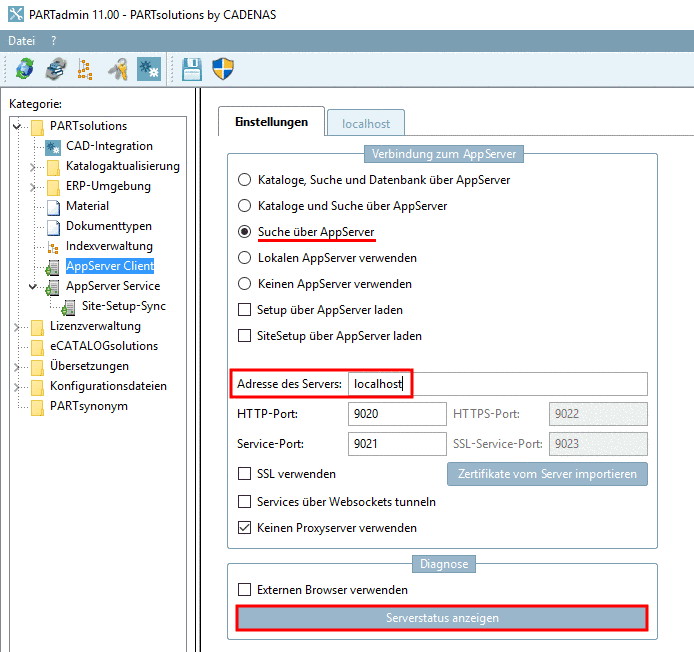Open the '?' help menu
Image resolution: width=694 pixels, height=652 pixels.
[54, 41]
